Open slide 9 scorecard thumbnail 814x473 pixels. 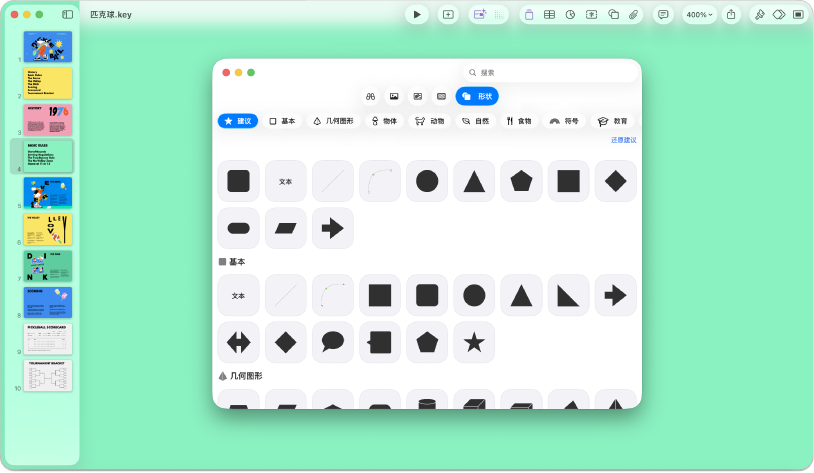(48, 339)
